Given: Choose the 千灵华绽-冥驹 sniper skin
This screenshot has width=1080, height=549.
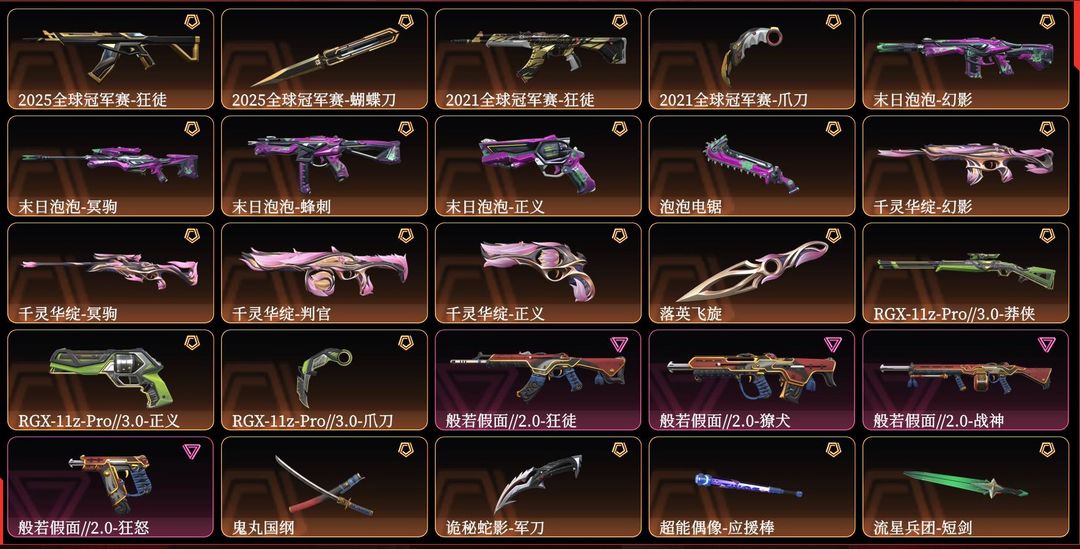Looking at the screenshot, I should coord(110,273).
